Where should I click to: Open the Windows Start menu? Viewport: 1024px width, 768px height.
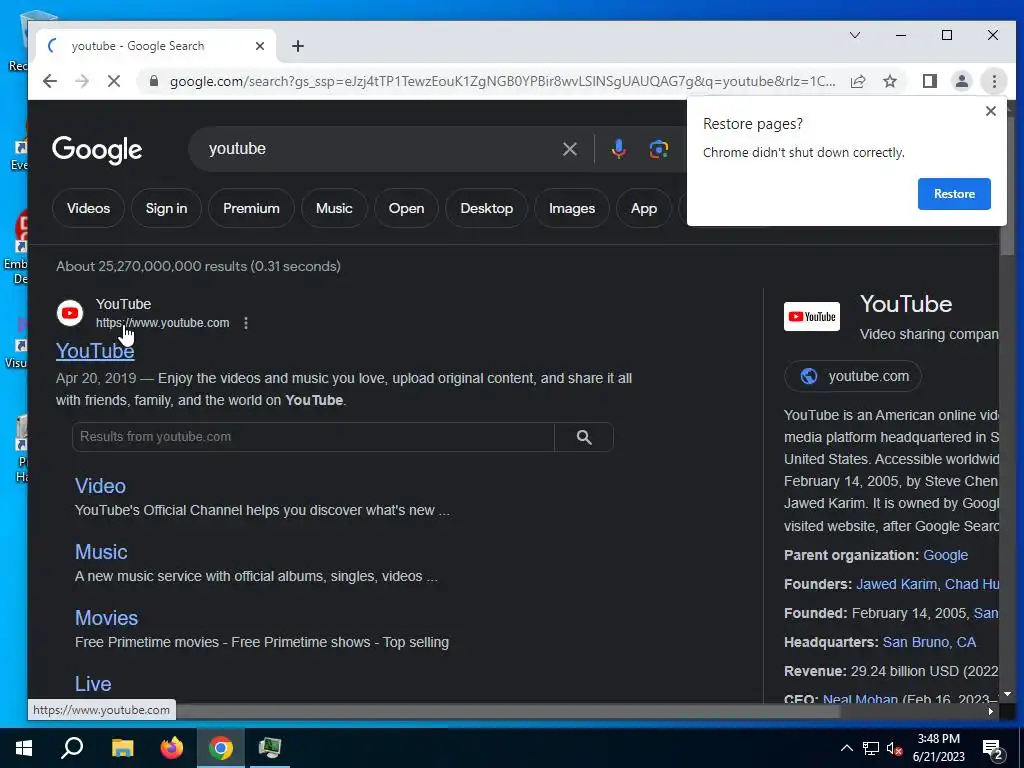[x=24, y=748]
